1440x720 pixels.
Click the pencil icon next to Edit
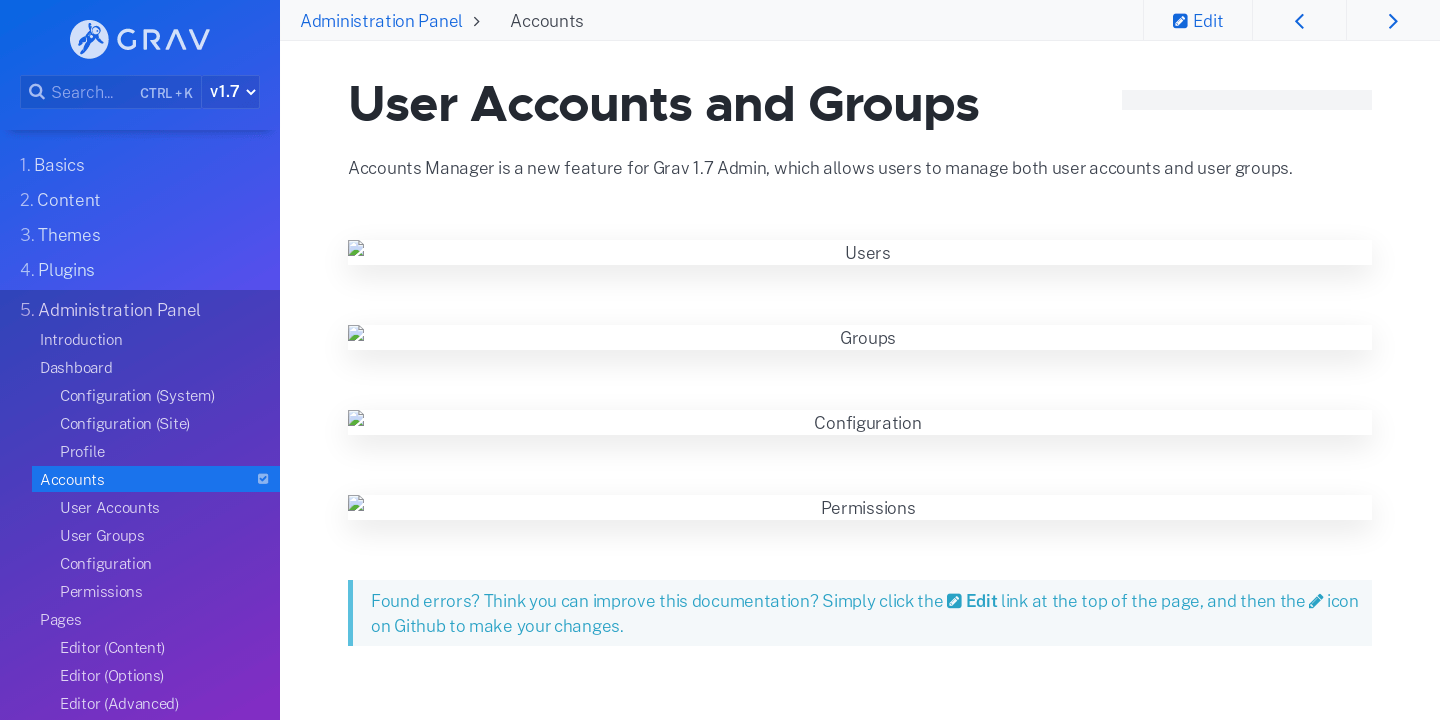[x=1182, y=20]
